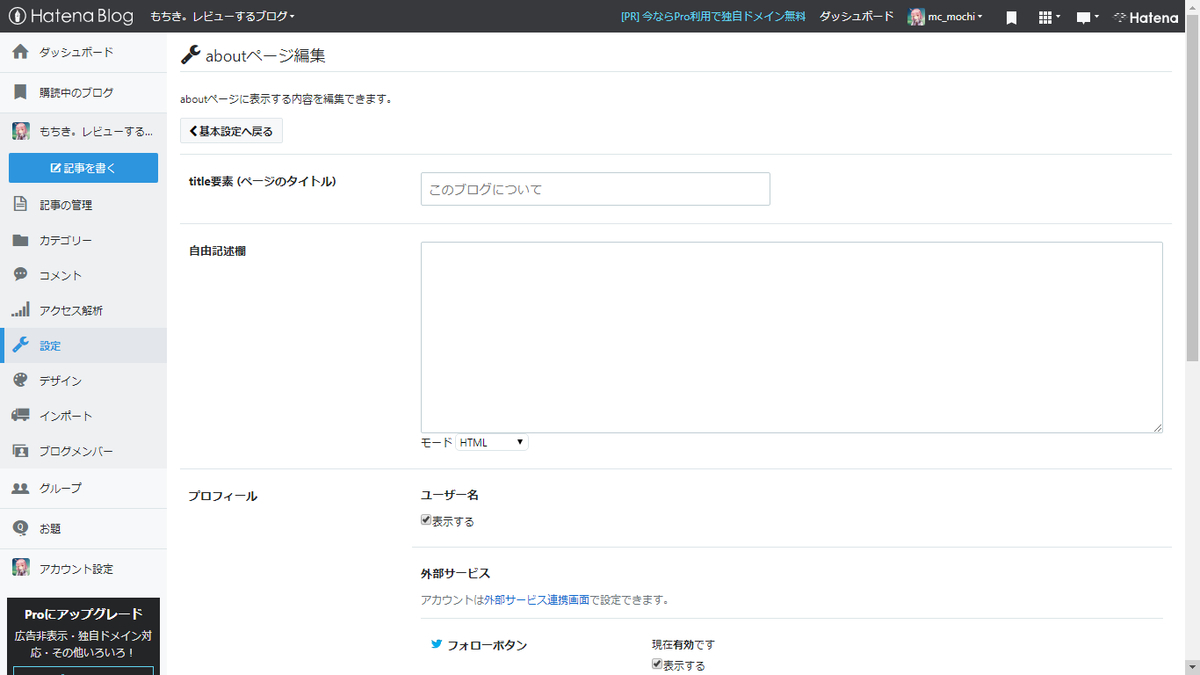Disable 表示する for フォローボタン
The width and height of the screenshot is (1200, 675).
tap(656, 664)
